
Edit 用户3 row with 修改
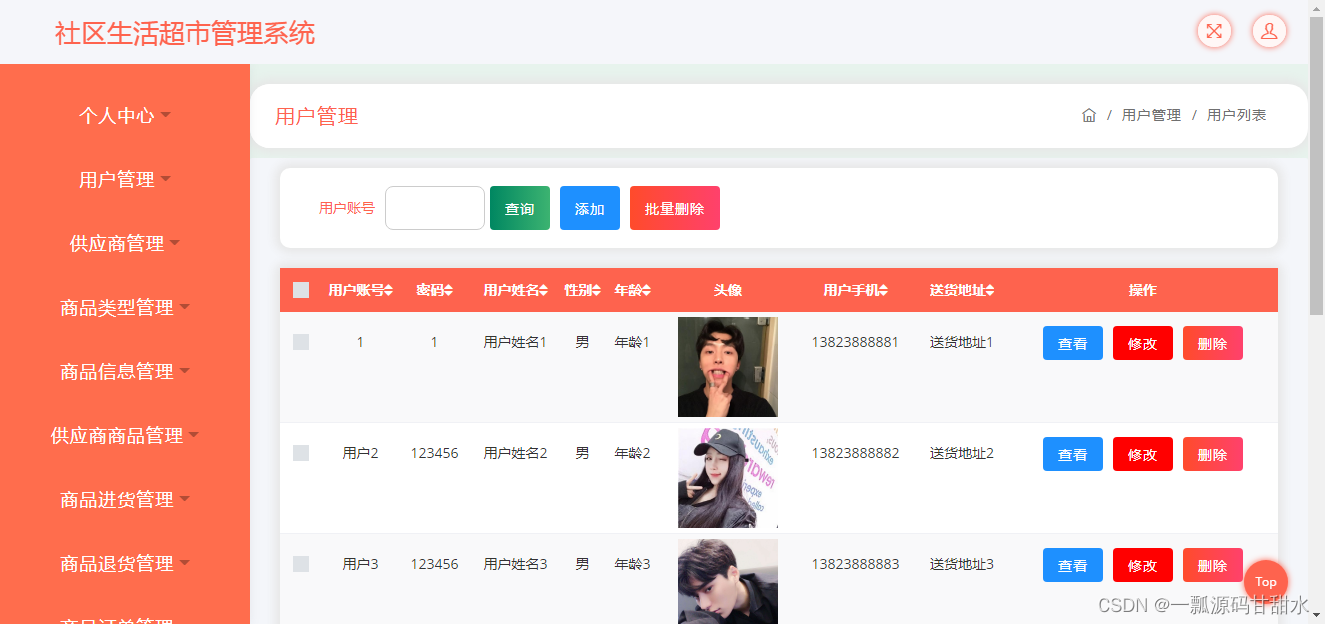pos(1143,565)
